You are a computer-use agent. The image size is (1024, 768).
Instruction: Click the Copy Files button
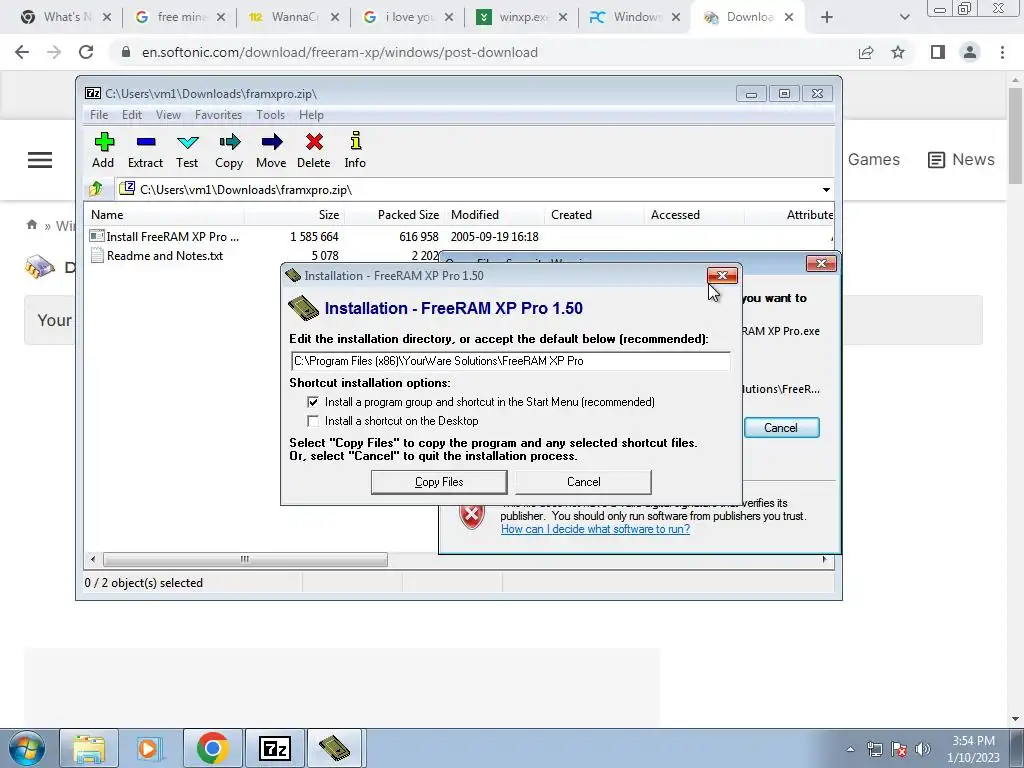(439, 482)
